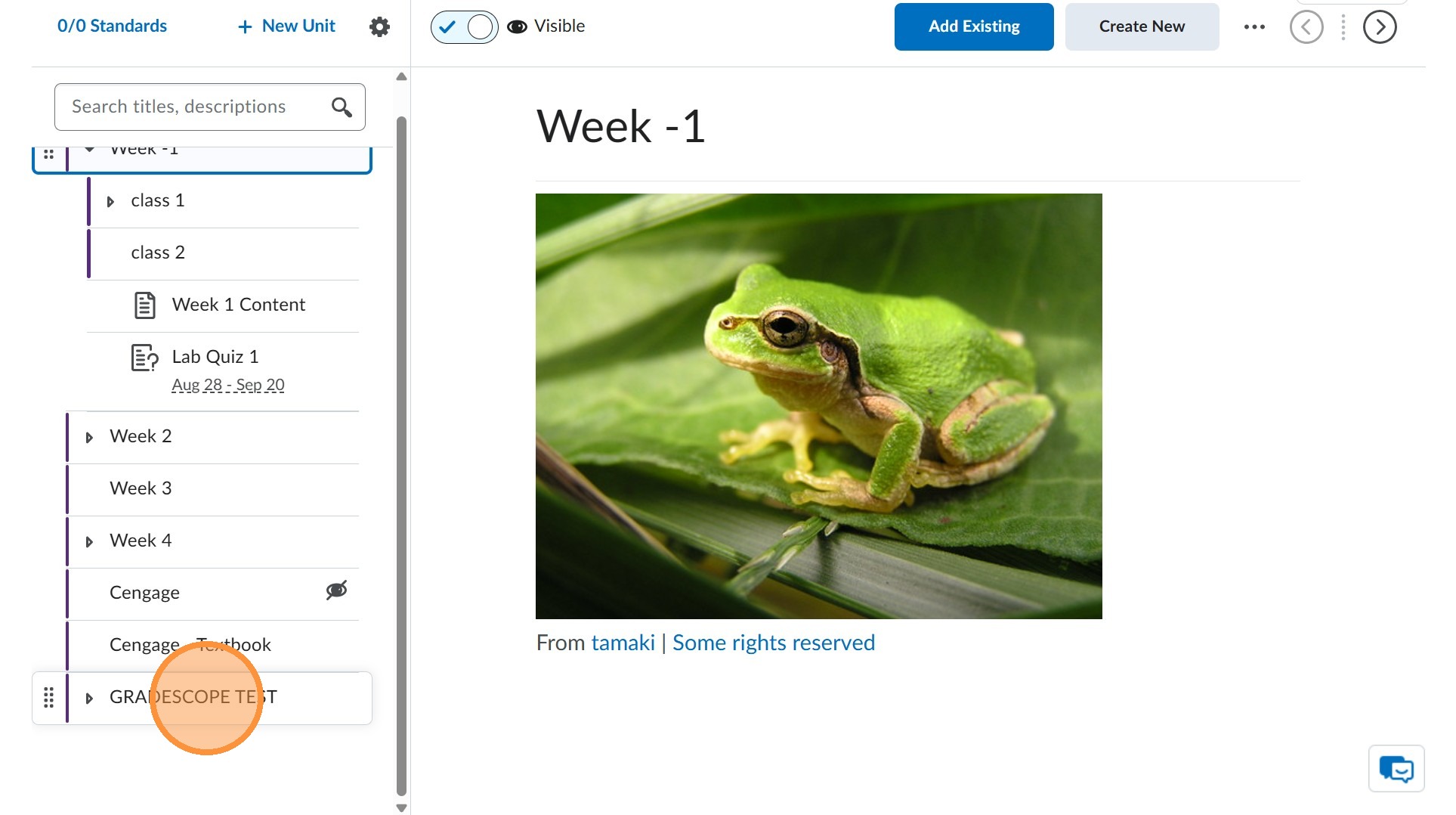Expand the Week 4 unit
This screenshot has height=815, width=1456.
89,542
